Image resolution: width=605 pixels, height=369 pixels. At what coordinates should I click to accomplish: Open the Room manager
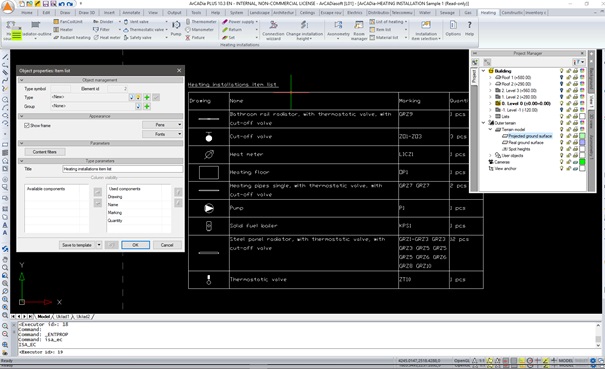359,30
